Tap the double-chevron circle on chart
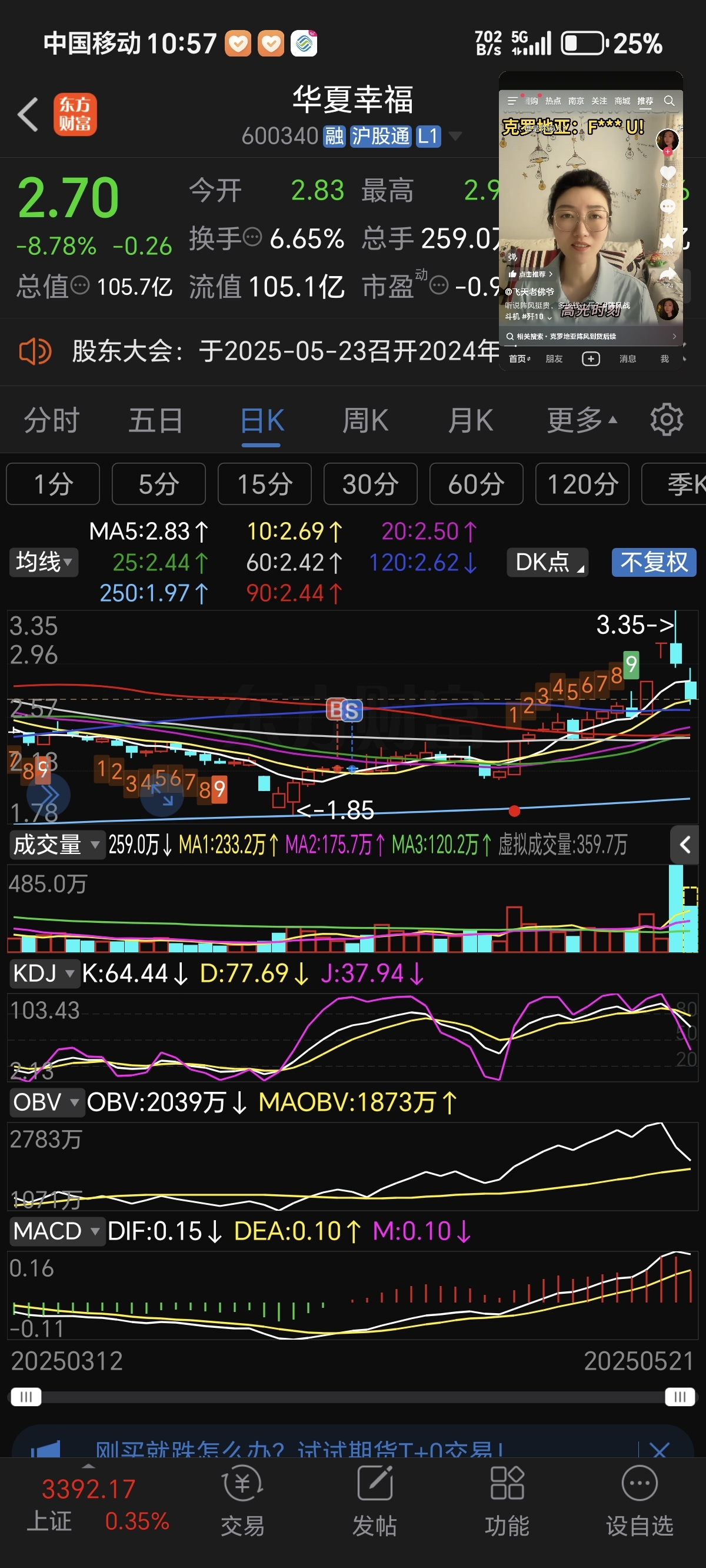 click(x=49, y=795)
